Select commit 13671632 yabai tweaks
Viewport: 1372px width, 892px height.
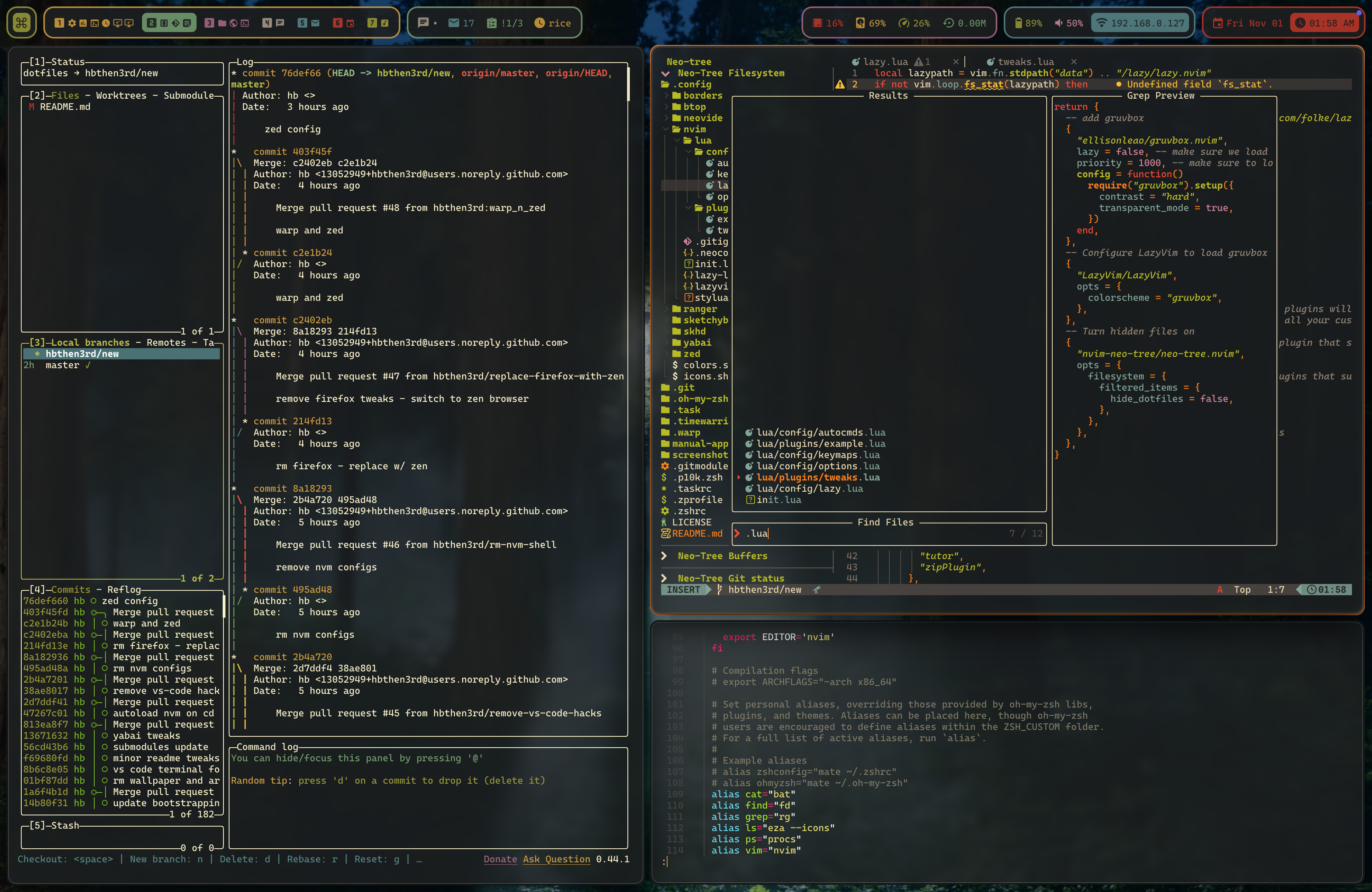pyautogui.click(x=122, y=736)
